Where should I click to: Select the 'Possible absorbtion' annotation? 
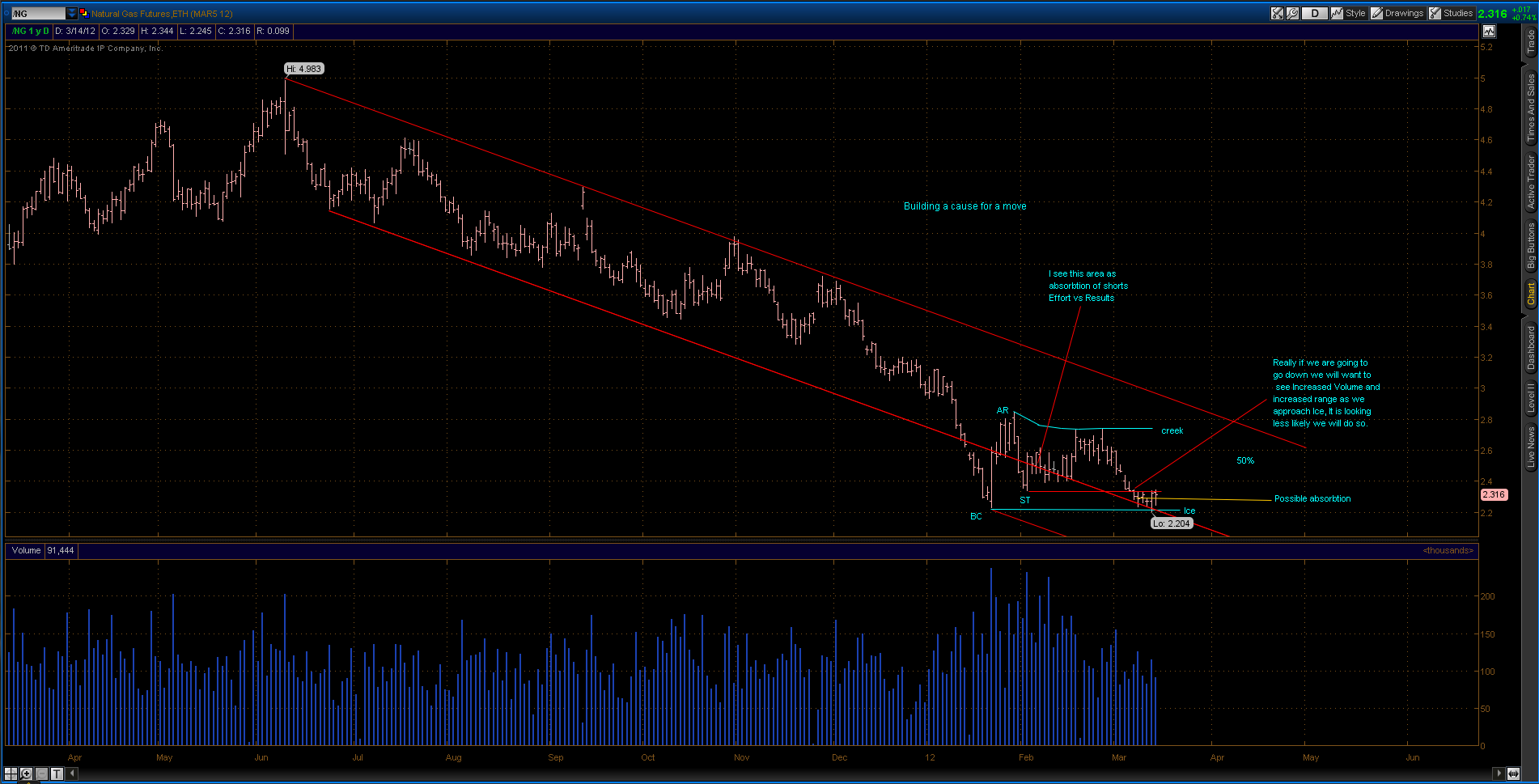point(1312,498)
